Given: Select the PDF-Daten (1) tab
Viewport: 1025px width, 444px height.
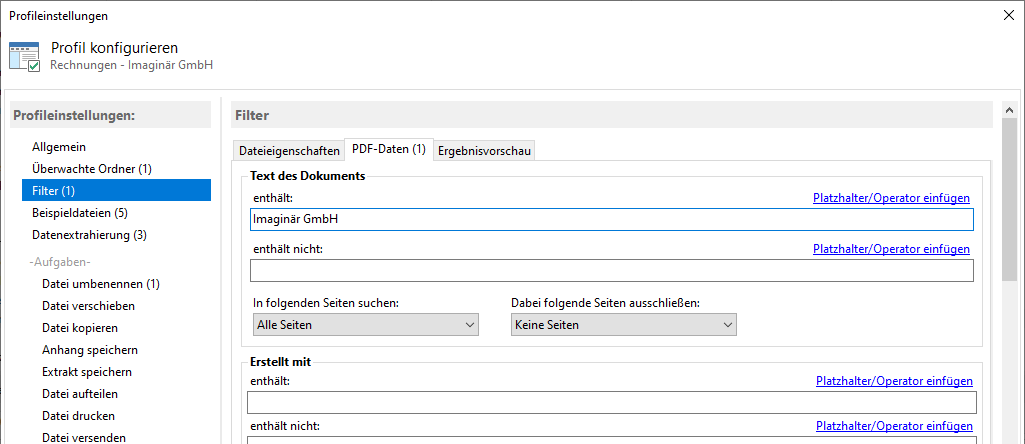Looking at the screenshot, I should click(x=388, y=149).
